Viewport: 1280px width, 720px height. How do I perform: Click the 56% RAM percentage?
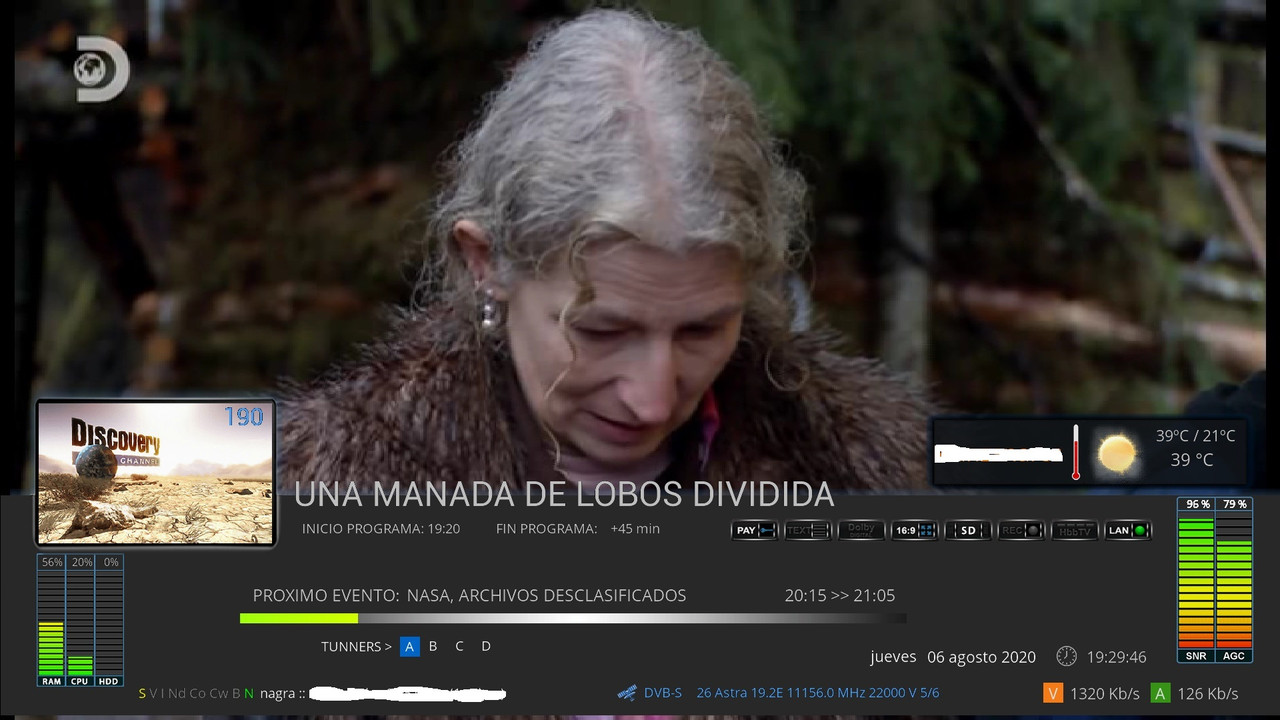[52, 562]
